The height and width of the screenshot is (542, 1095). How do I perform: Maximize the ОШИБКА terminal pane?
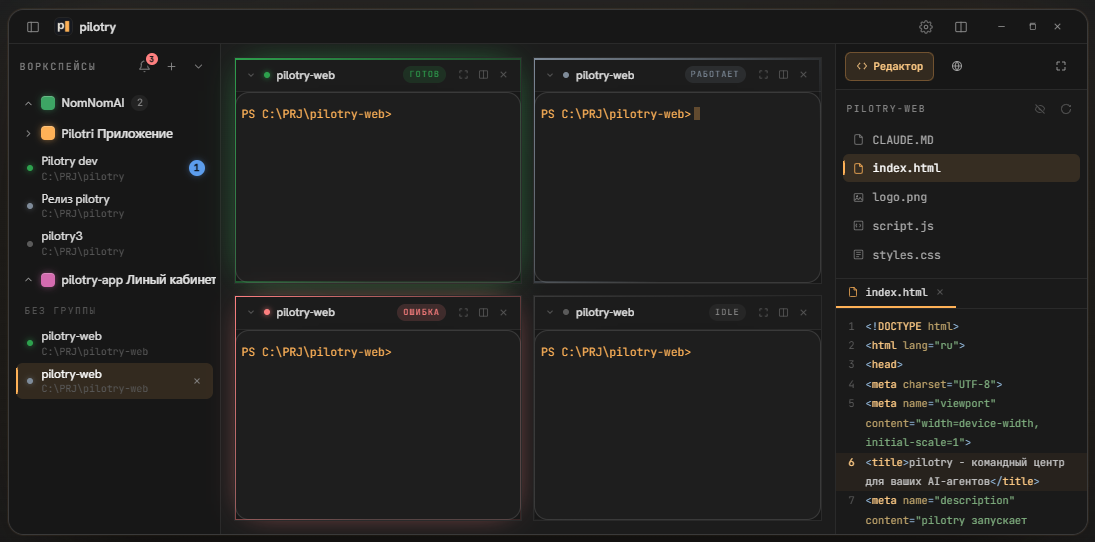(x=463, y=312)
